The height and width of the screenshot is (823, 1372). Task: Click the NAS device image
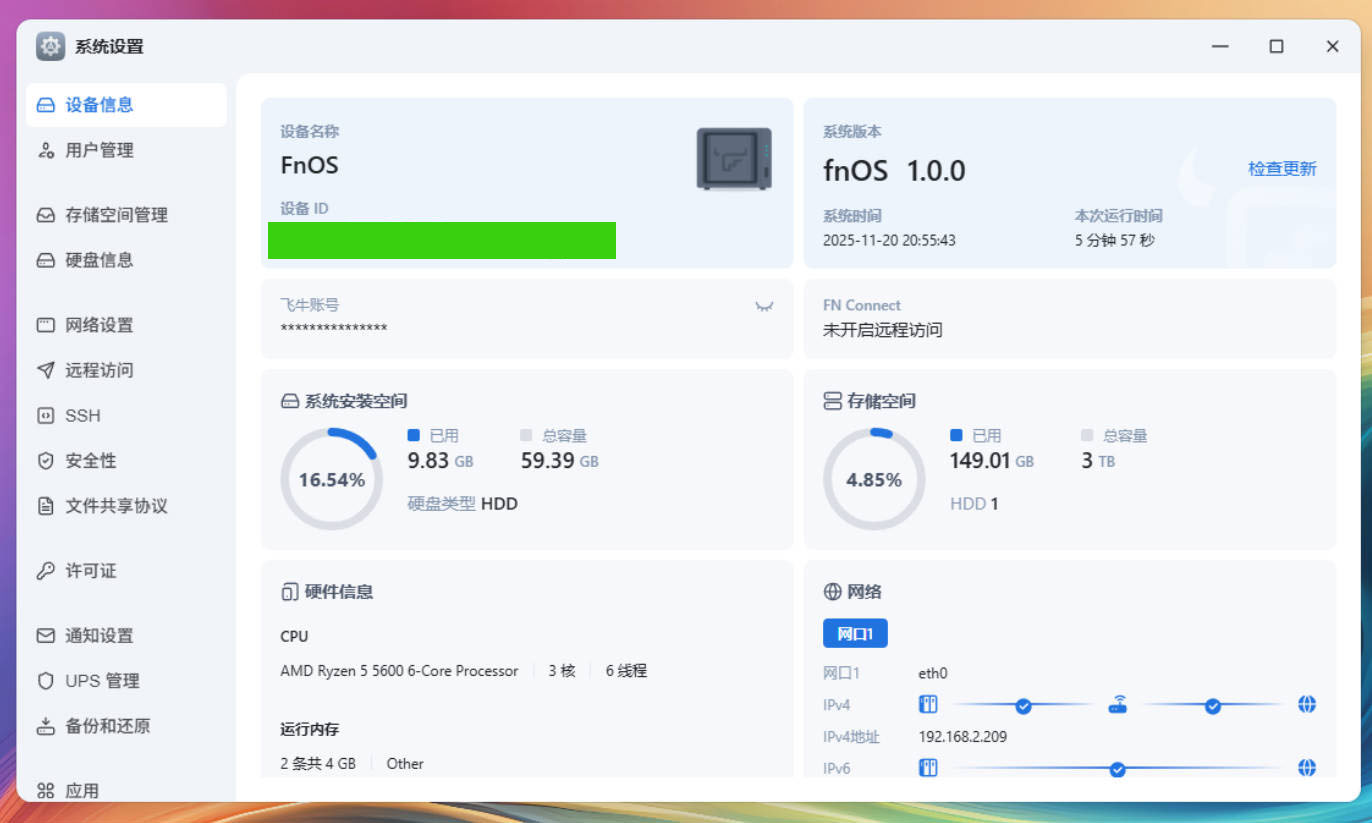click(734, 159)
